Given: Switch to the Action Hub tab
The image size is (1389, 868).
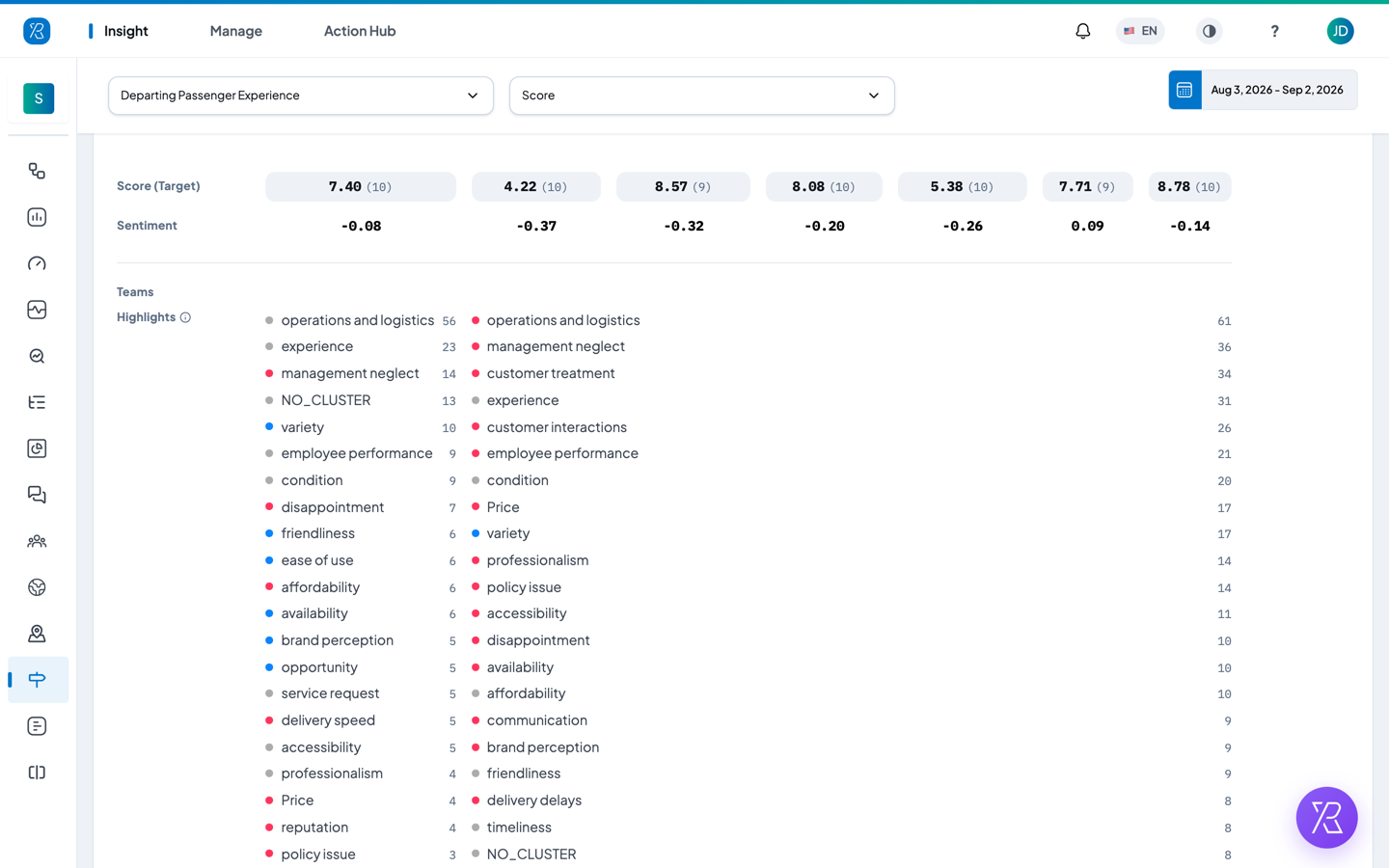Looking at the screenshot, I should [x=360, y=31].
